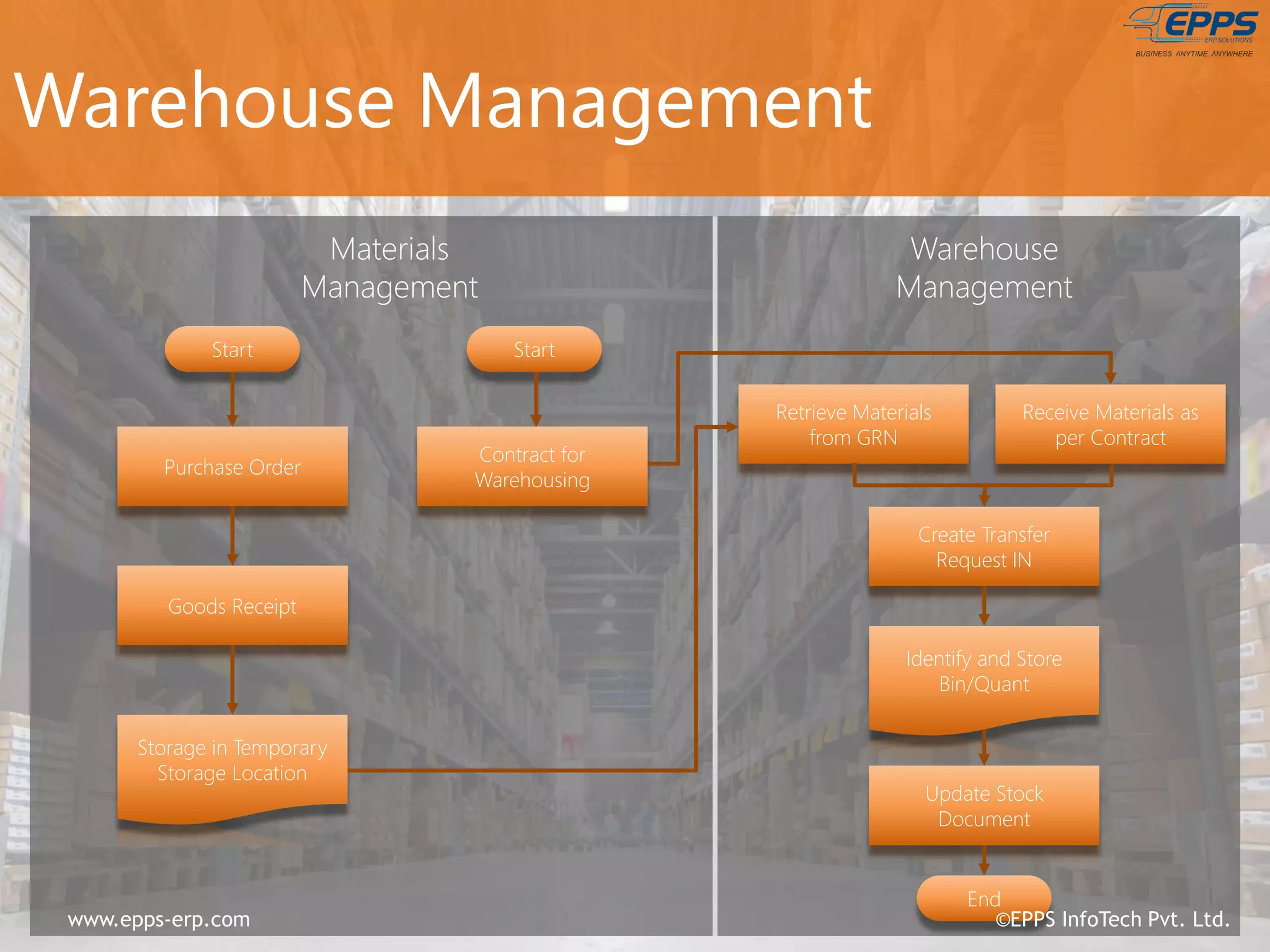Click Receive Materials as per Contract box
1270x952 pixels.
pos(1110,425)
